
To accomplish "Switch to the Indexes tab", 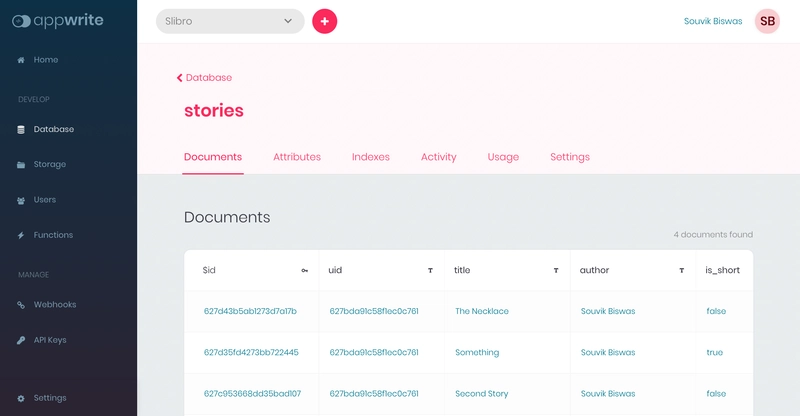I will click(371, 157).
